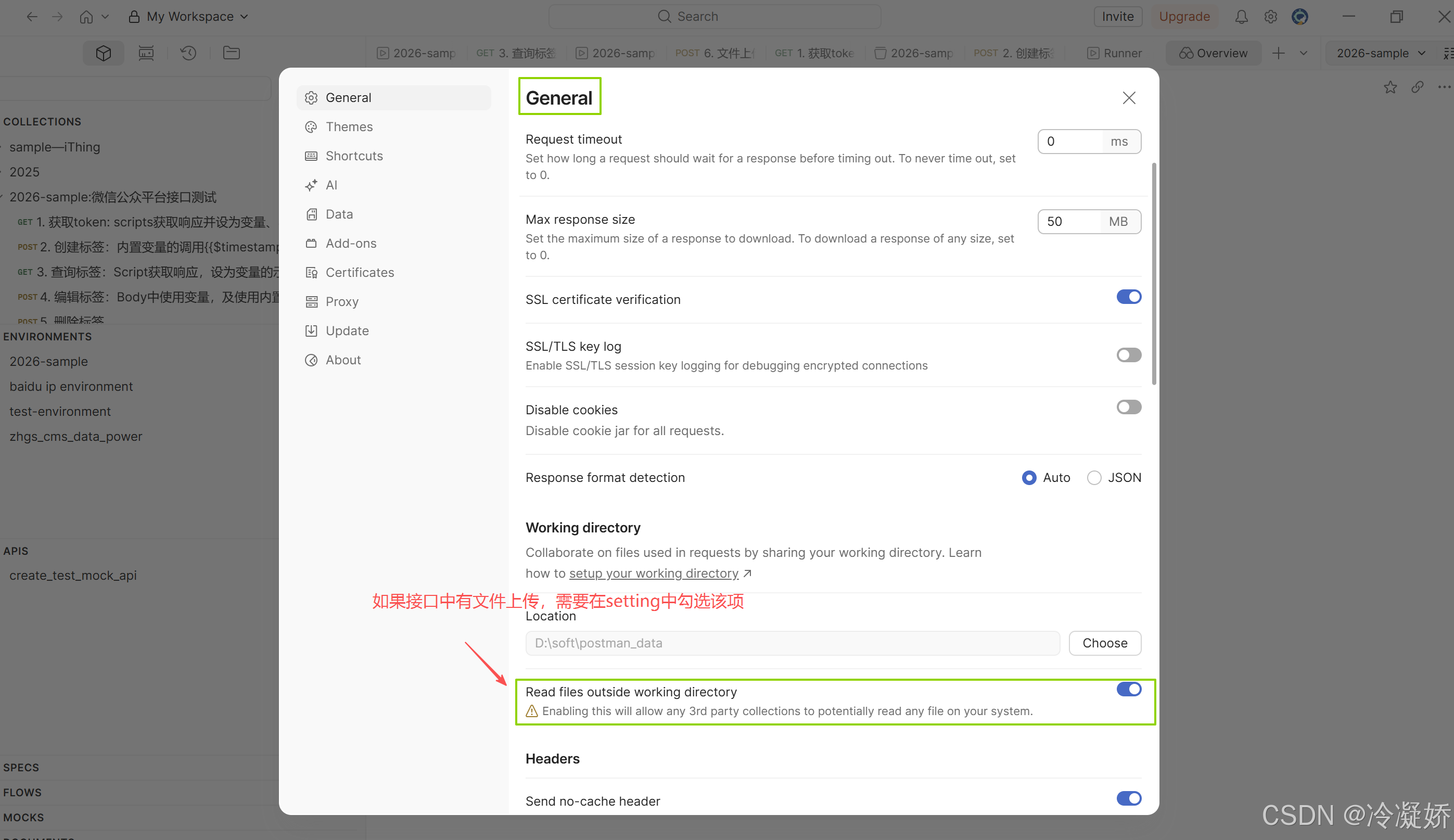Viewport: 1454px width, 840px height.
Task: Enable the SSL/TLS key log switch
Action: coord(1129,355)
